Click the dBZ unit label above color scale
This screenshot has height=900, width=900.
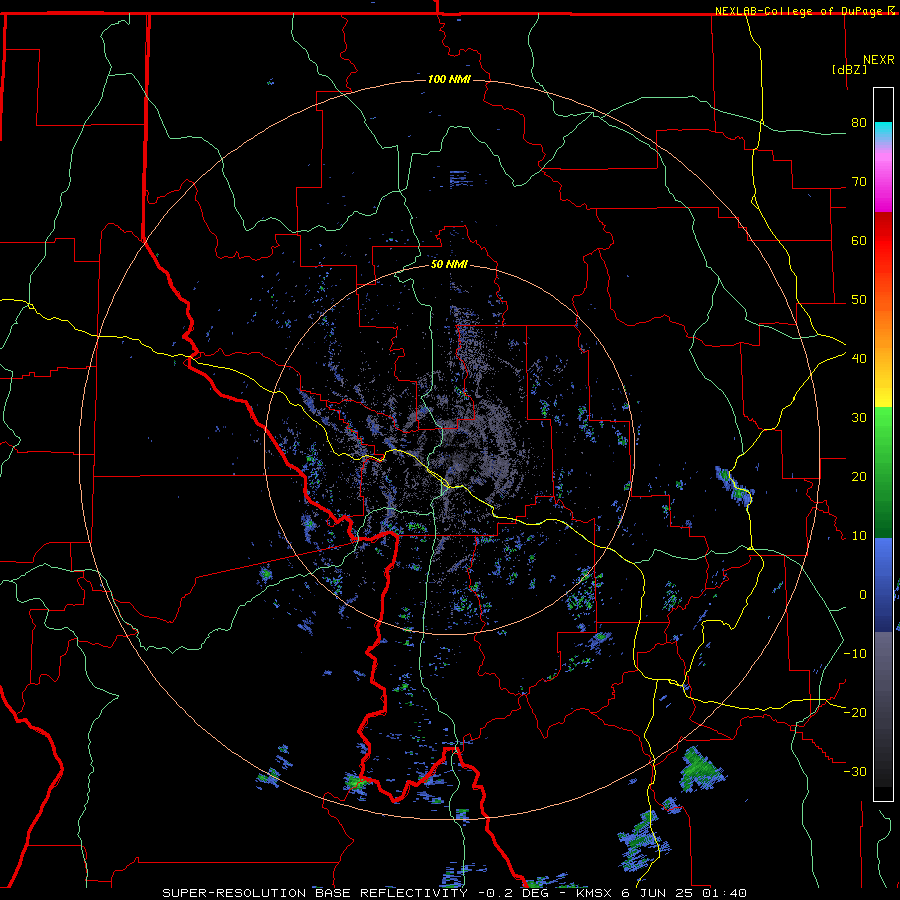(849, 69)
